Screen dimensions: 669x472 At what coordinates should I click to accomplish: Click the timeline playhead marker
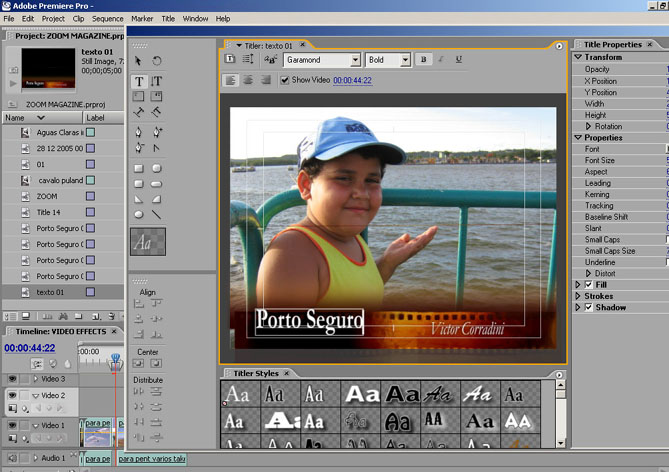(x=116, y=358)
